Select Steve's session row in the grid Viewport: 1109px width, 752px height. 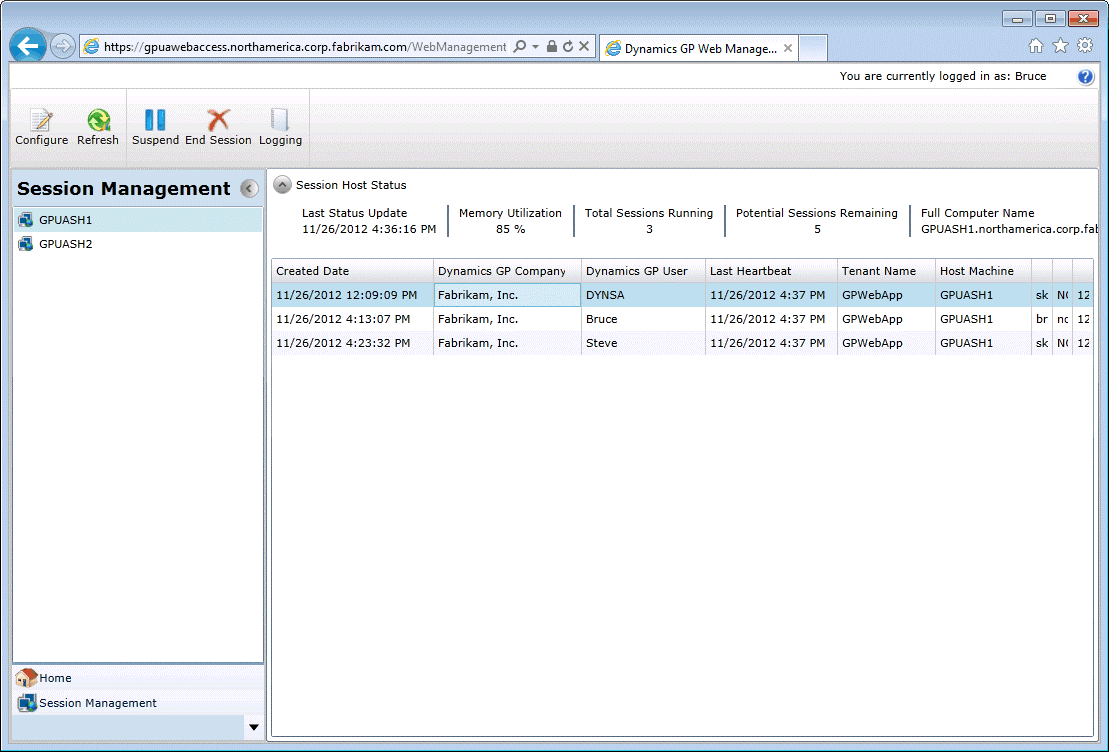[600, 342]
